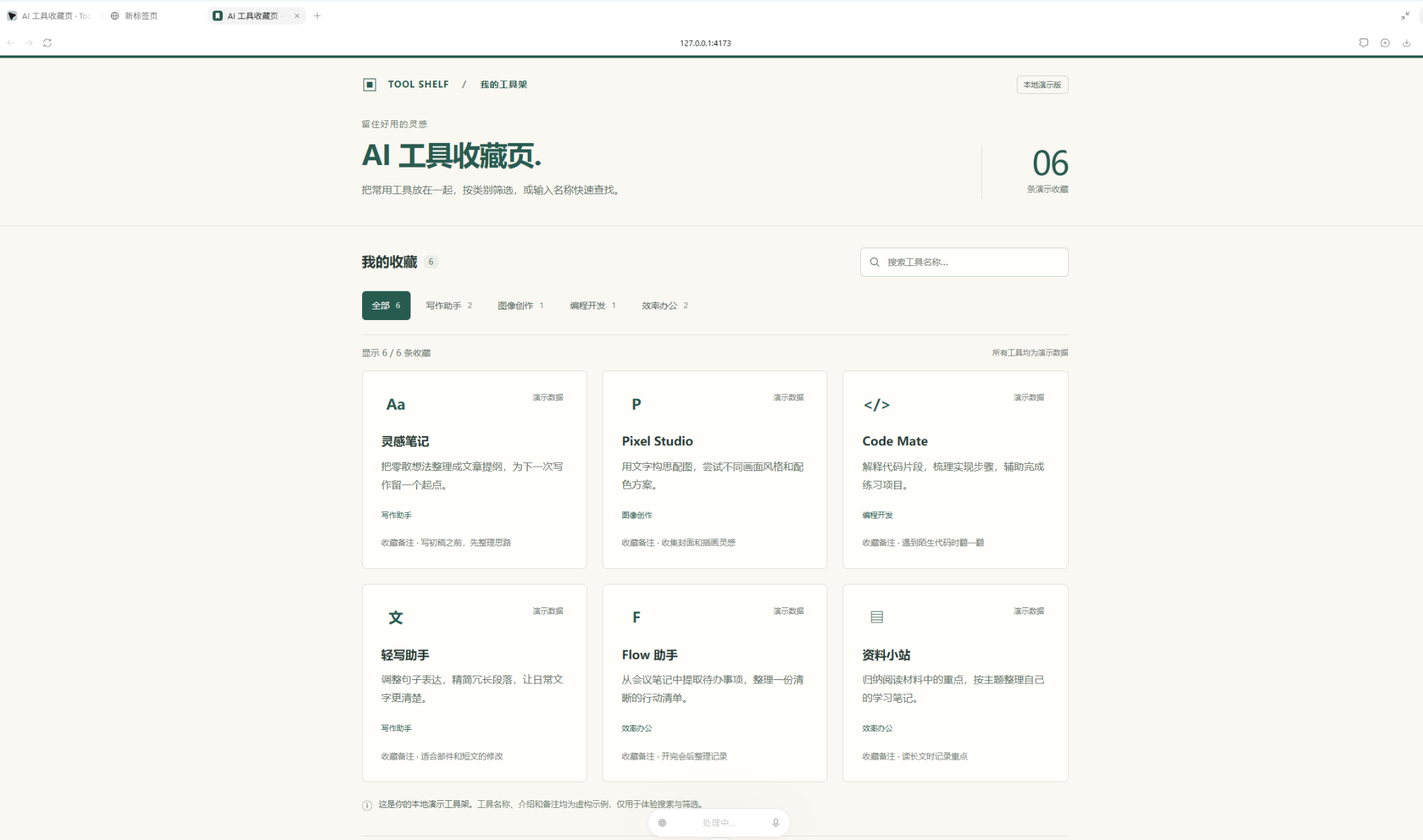Click the </> icon on Code Mate card
The height and width of the screenshot is (840, 1423).
(x=877, y=405)
